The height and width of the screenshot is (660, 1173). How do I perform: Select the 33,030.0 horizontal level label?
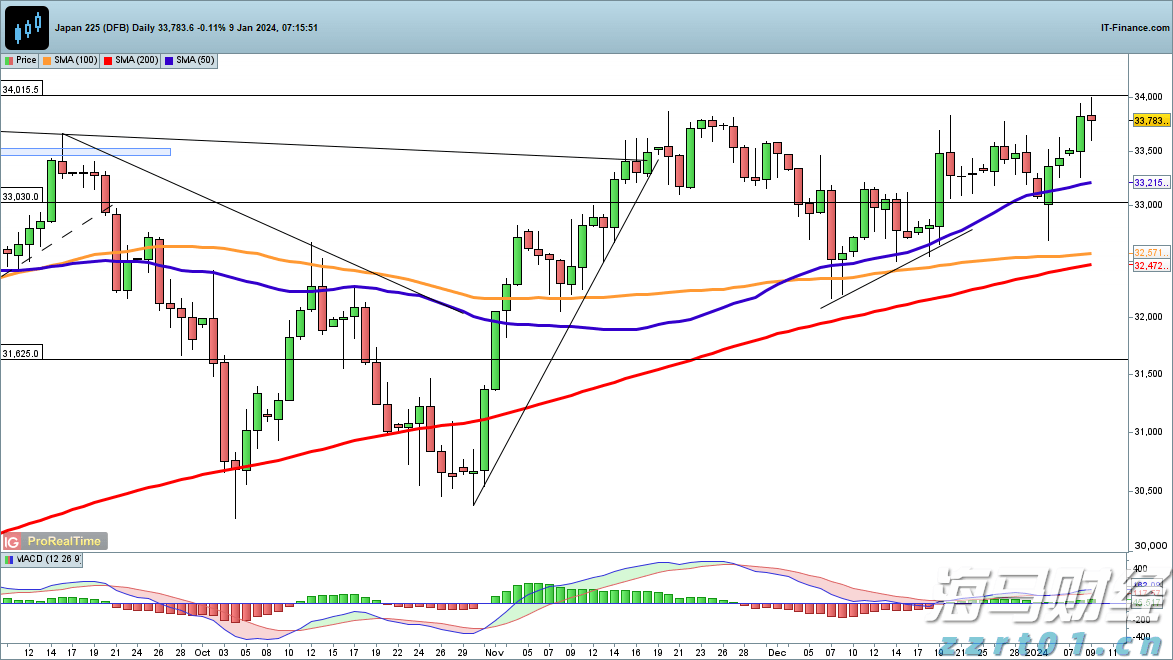pos(21,197)
